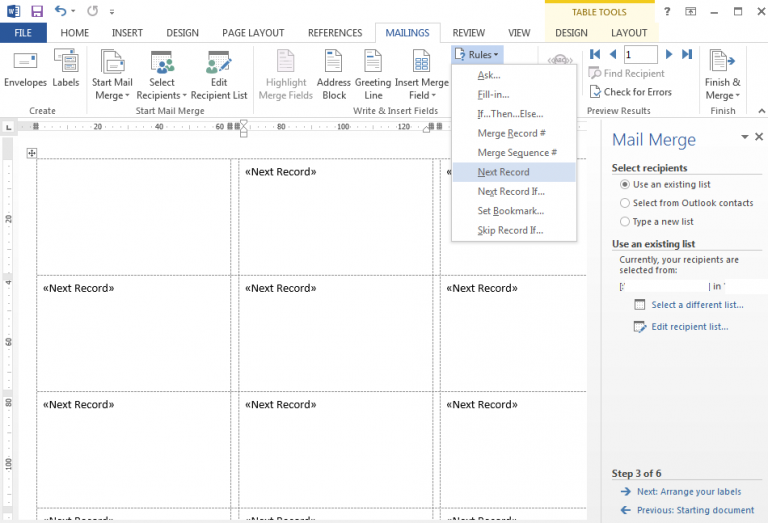The image size is (768, 523).
Task: Open Edit Recipient List
Action: click(218, 75)
